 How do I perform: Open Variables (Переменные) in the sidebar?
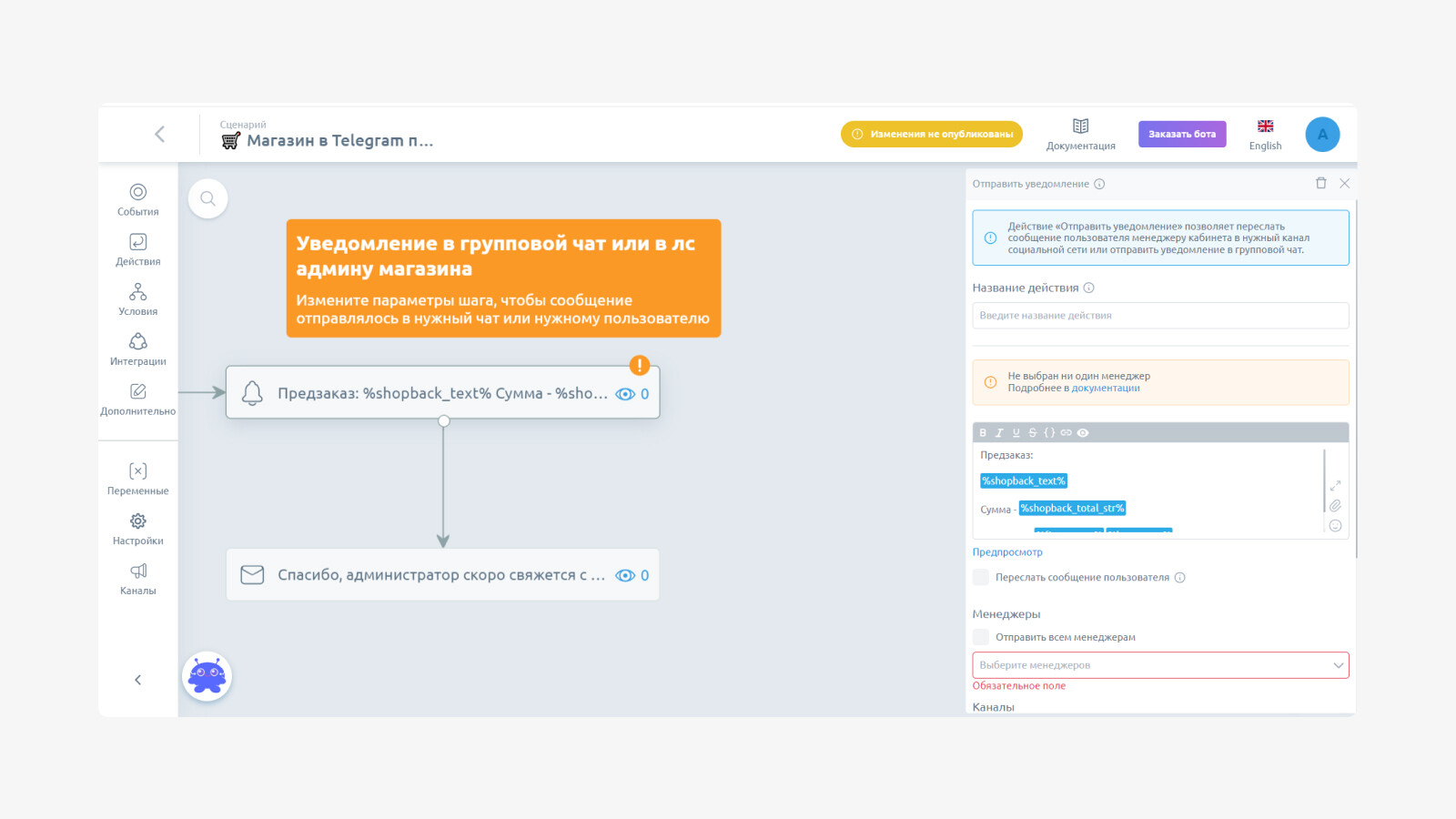click(137, 478)
